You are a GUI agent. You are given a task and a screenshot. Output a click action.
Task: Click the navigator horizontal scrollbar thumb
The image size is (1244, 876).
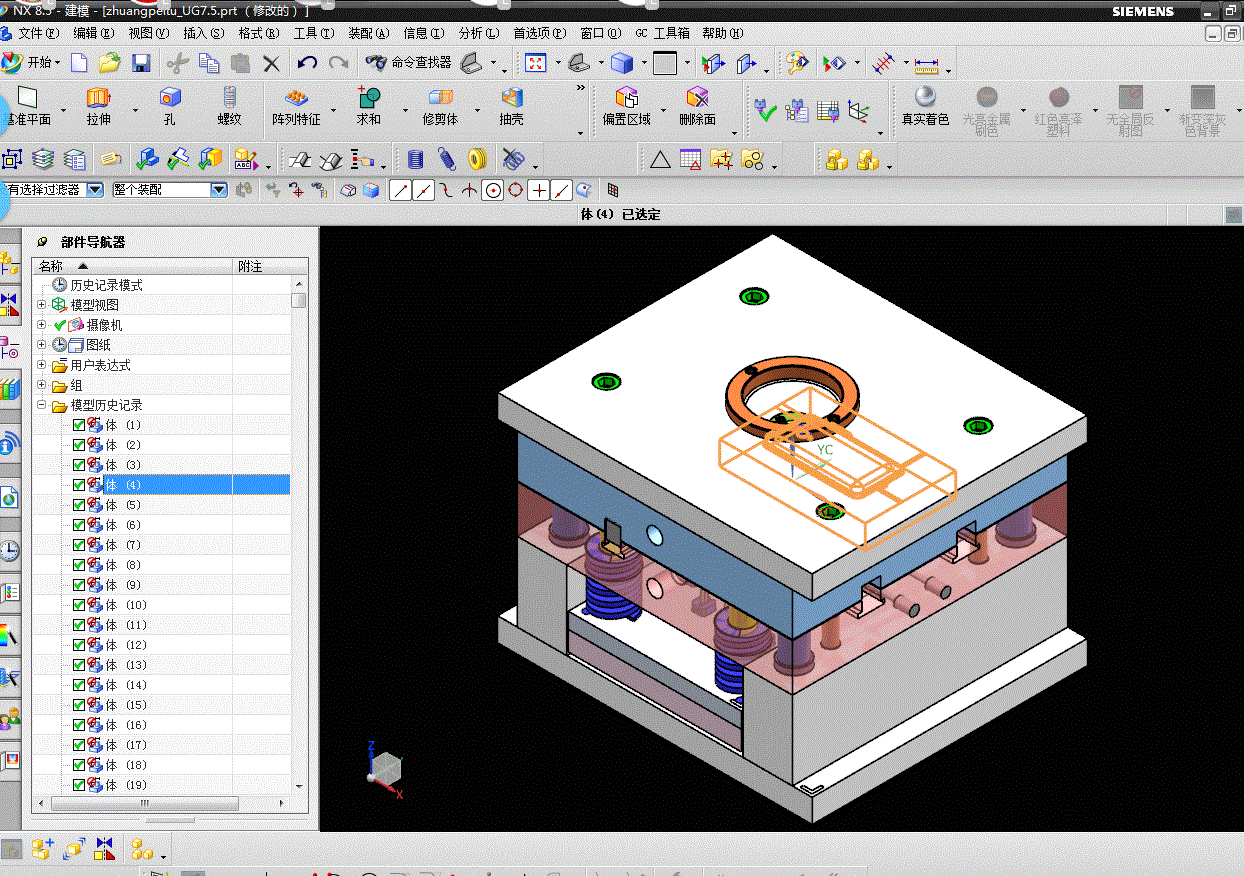tap(144, 803)
